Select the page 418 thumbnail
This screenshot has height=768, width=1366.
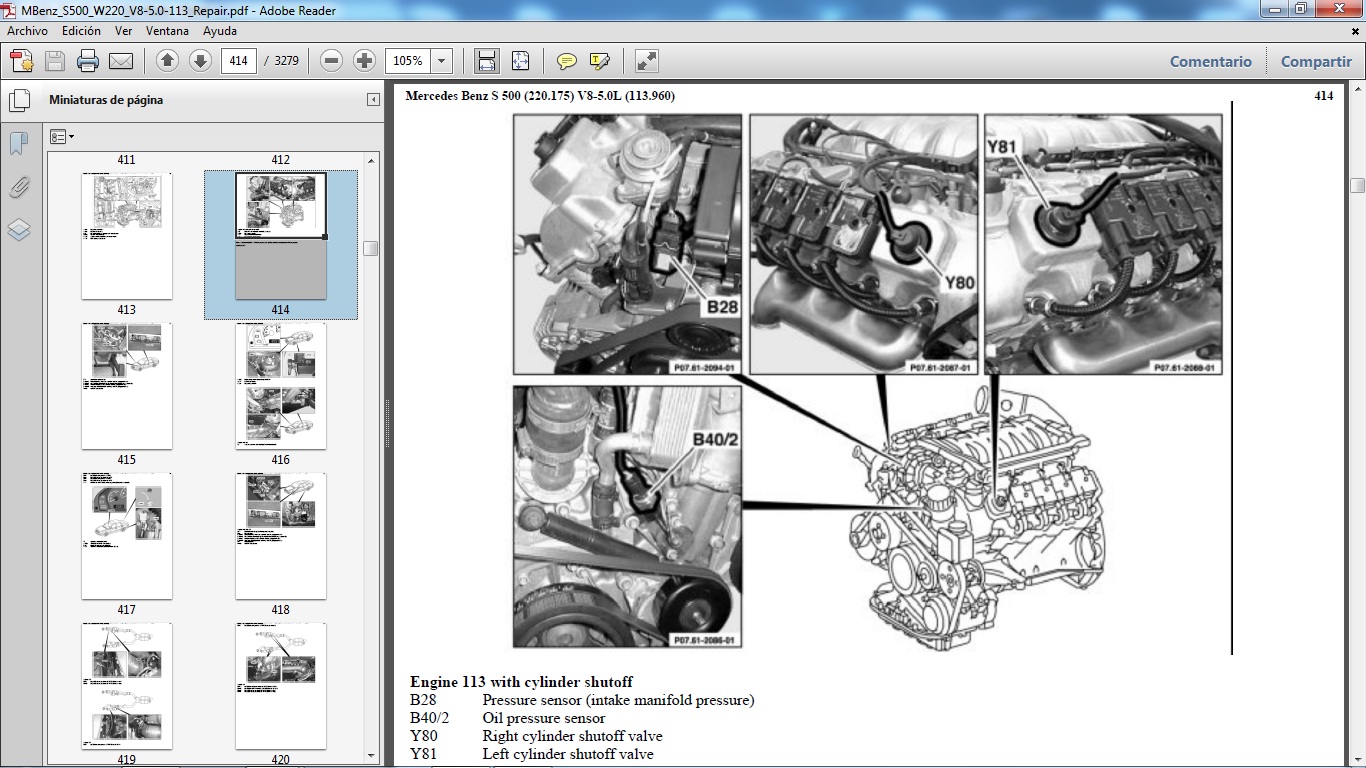pyautogui.click(x=280, y=536)
